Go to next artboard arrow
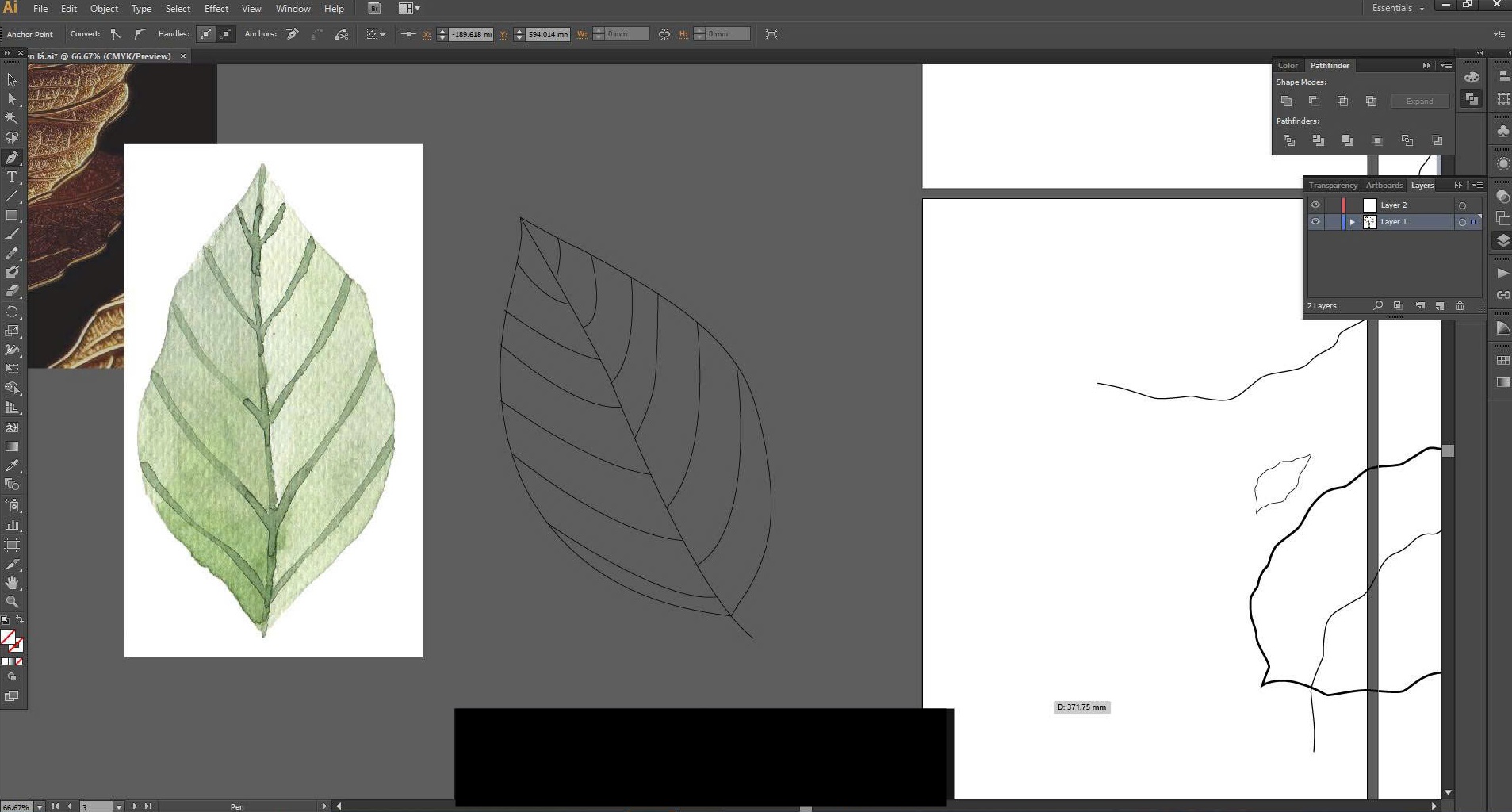The image size is (1512, 812). 135,806
